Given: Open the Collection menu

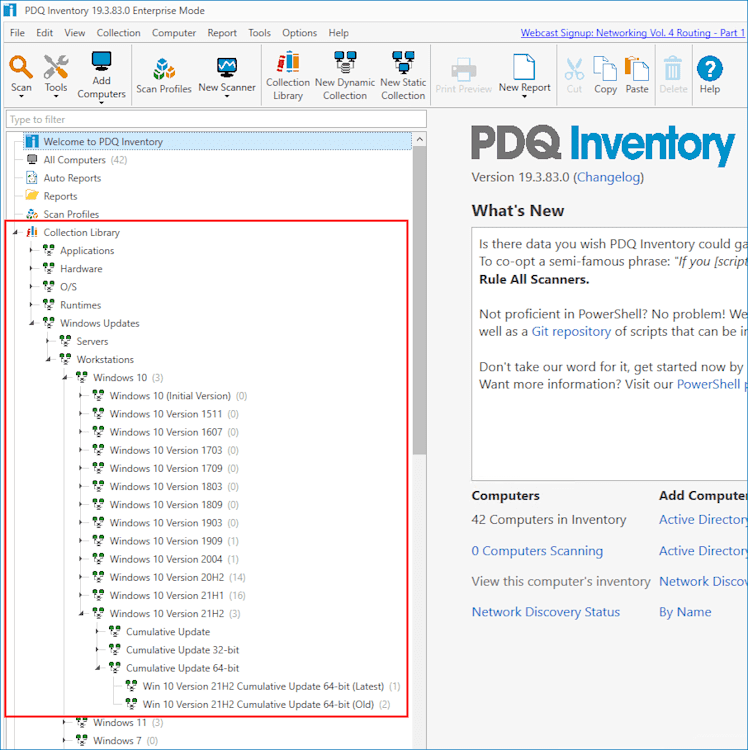Looking at the screenshot, I should (x=119, y=33).
